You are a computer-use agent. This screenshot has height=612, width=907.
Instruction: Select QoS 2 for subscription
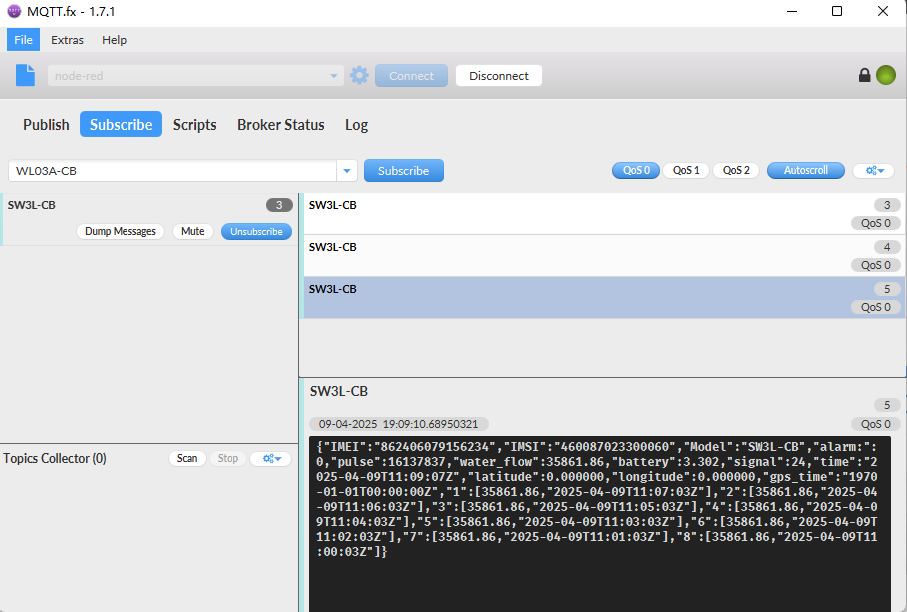click(736, 171)
